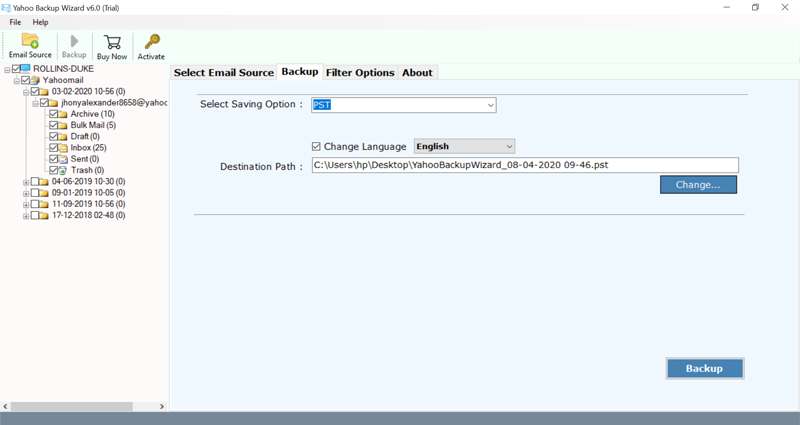Click the tree panel horizontal scrollbar thumb
Image resolution: width=800 pixels, height=425 pixels.
click(x=72, y=407)
